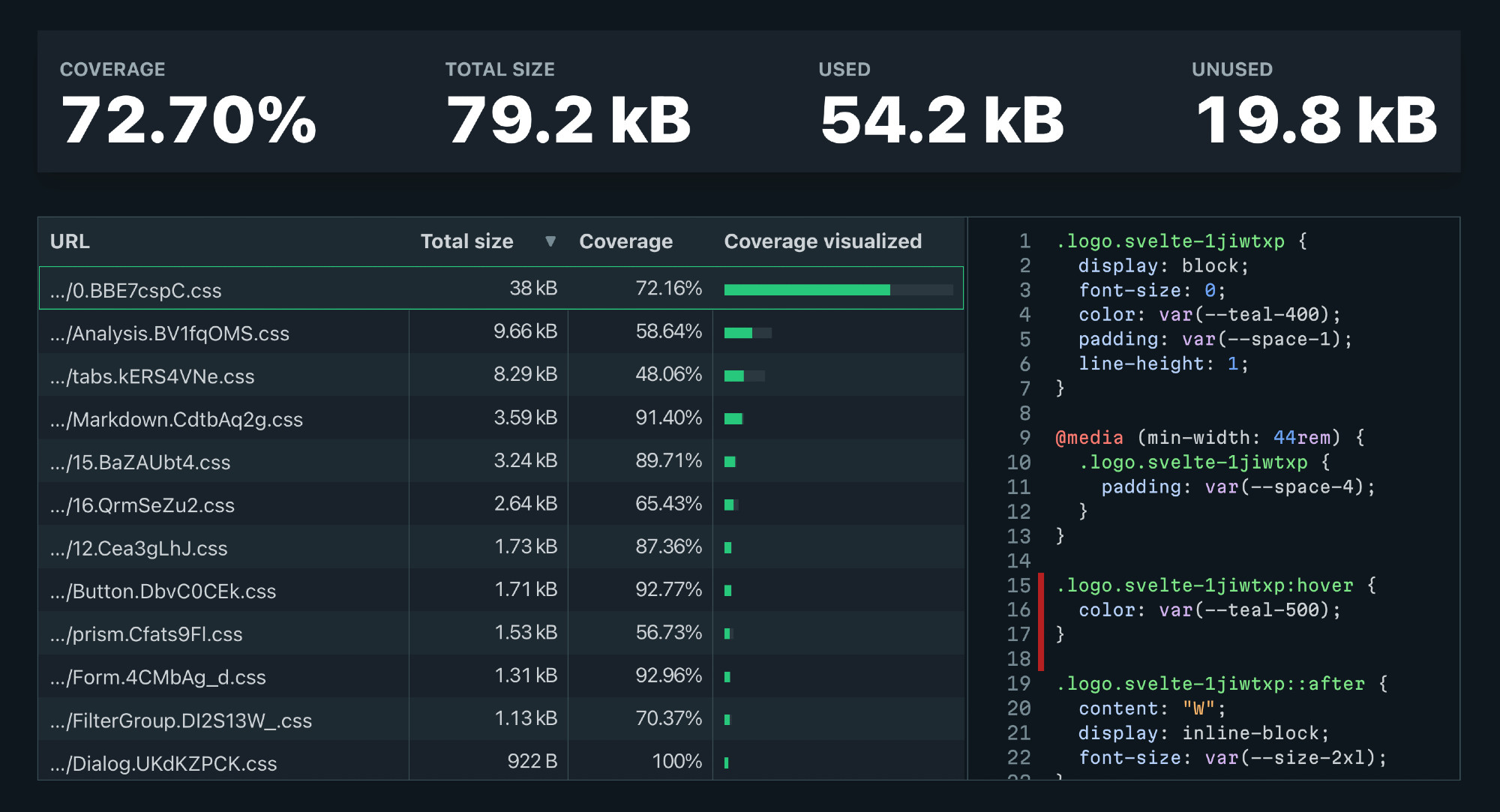This screenshot has width=1500, height=812.
Task: Select the .../Analysis.BV1fqOMS.css file
Action: 169,334
